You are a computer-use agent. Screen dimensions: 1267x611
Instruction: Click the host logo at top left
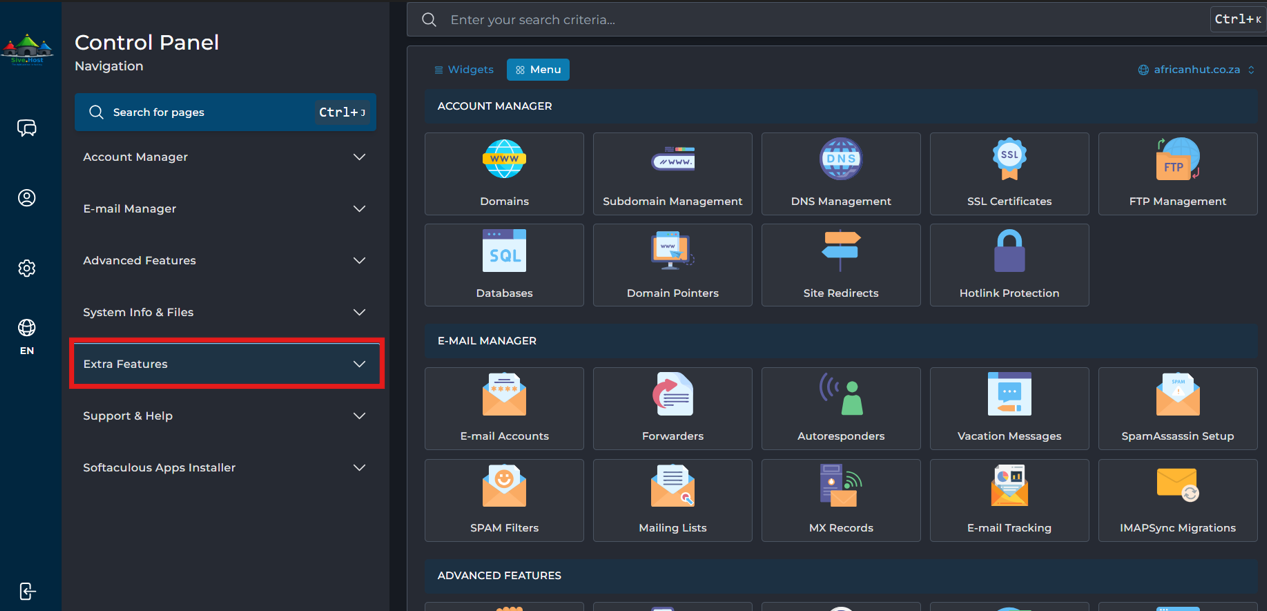click(28, 50)
